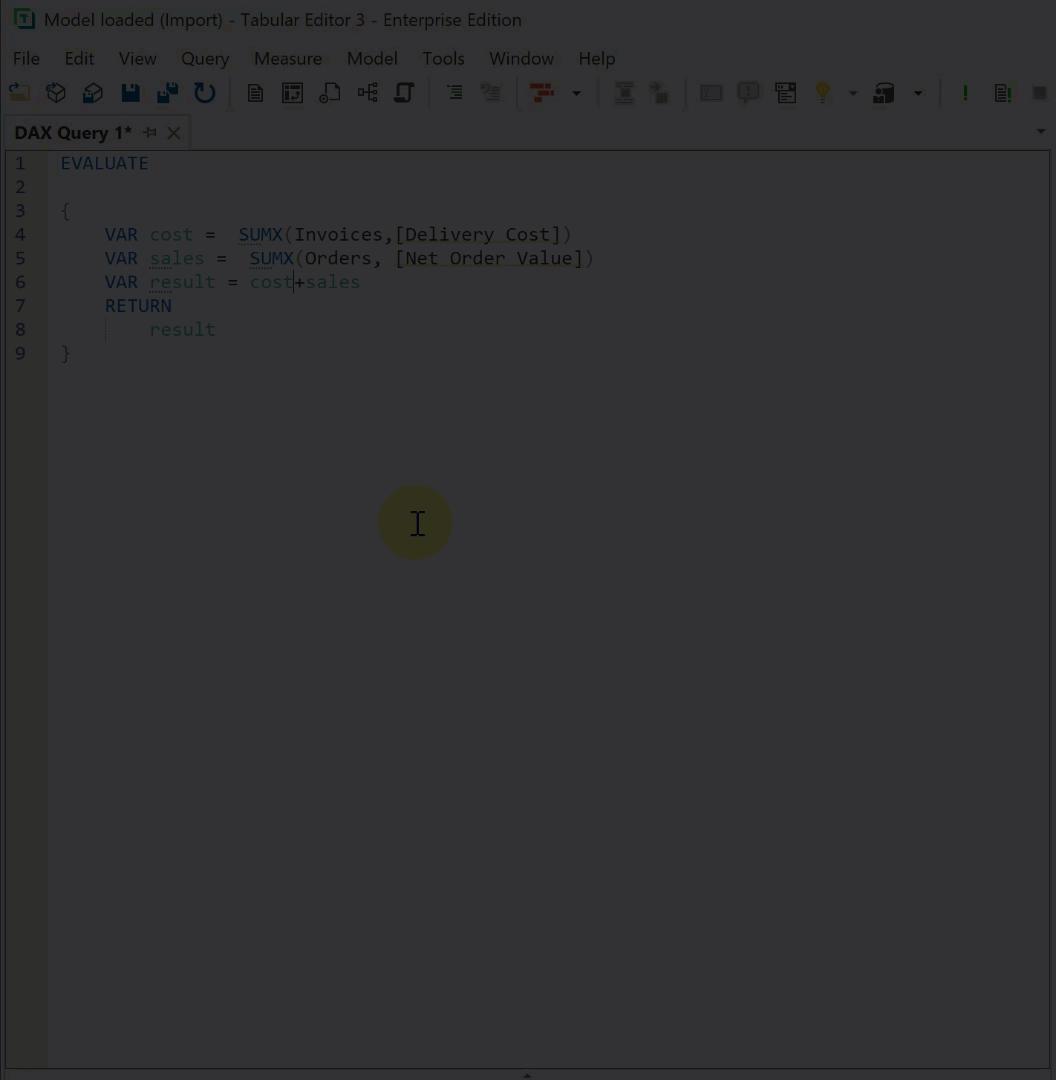Open the dropdown next to the light bulb

[853, 92]
